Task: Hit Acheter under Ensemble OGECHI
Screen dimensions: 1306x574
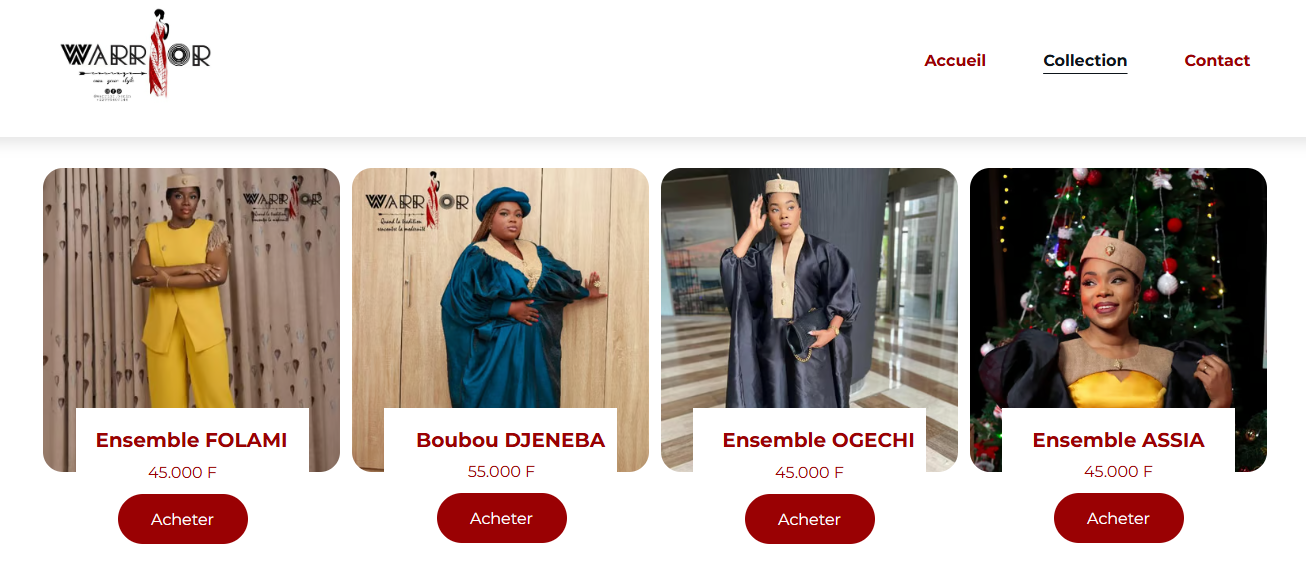Action: pos(810,519)
